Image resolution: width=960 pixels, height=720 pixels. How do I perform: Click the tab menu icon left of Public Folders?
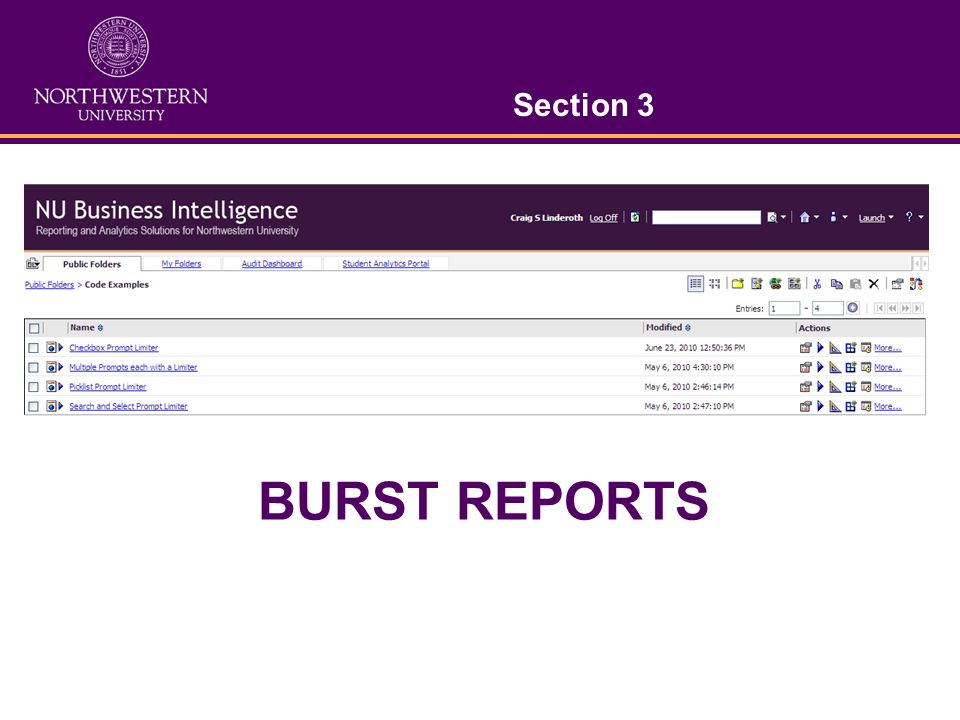[x=32, y=264]
